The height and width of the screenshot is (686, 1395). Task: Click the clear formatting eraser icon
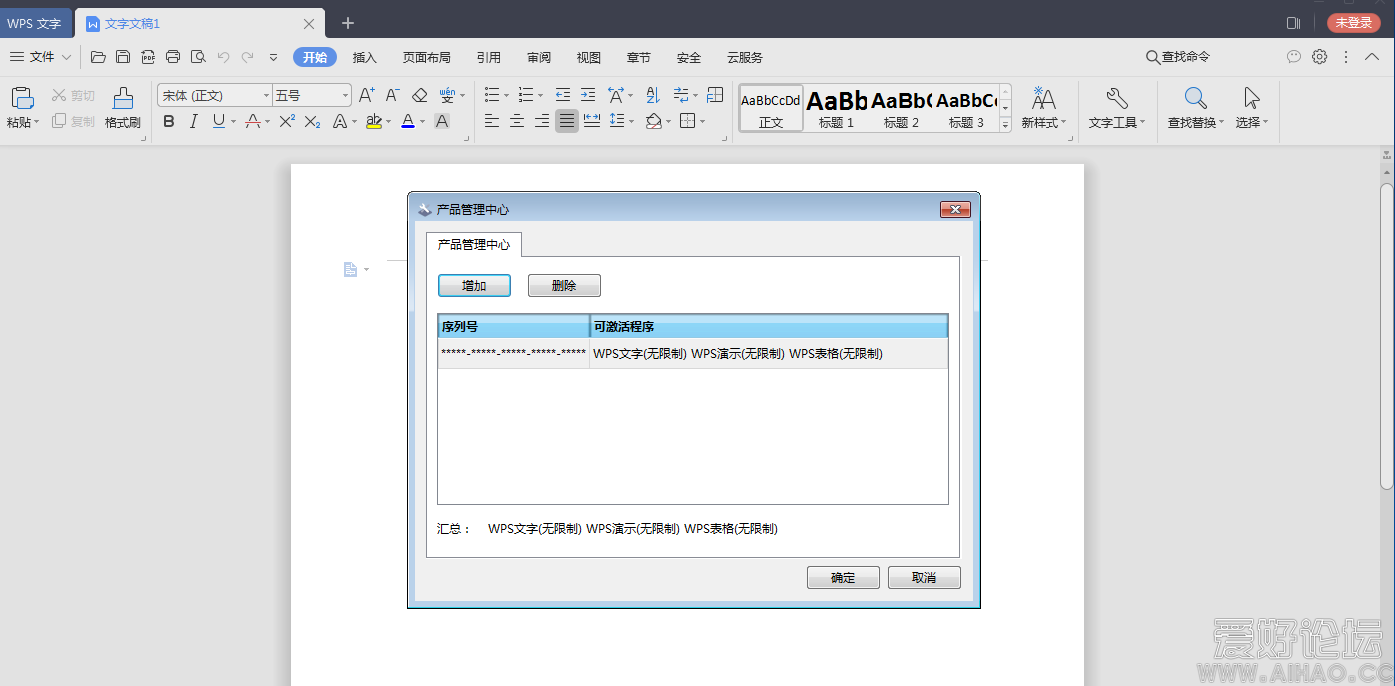click(419, 95)
